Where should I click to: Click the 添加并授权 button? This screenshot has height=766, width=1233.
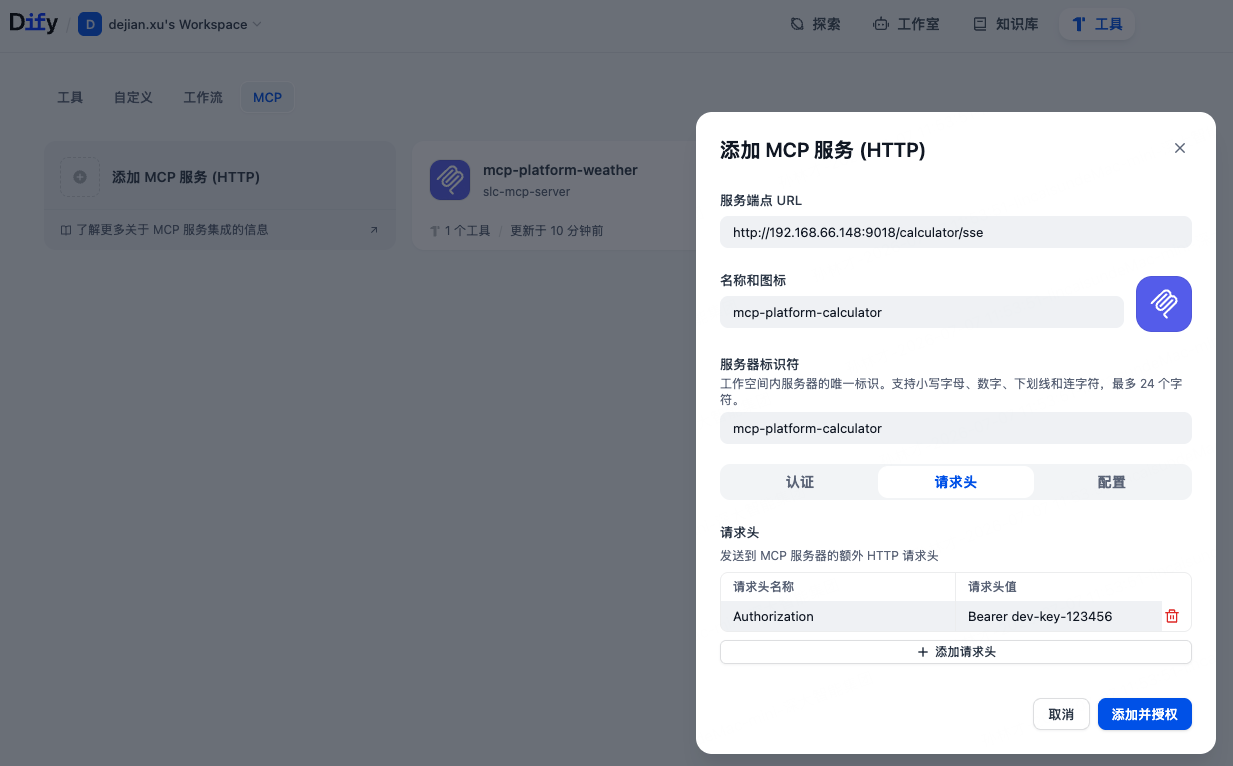click(x=1145, y=714)
